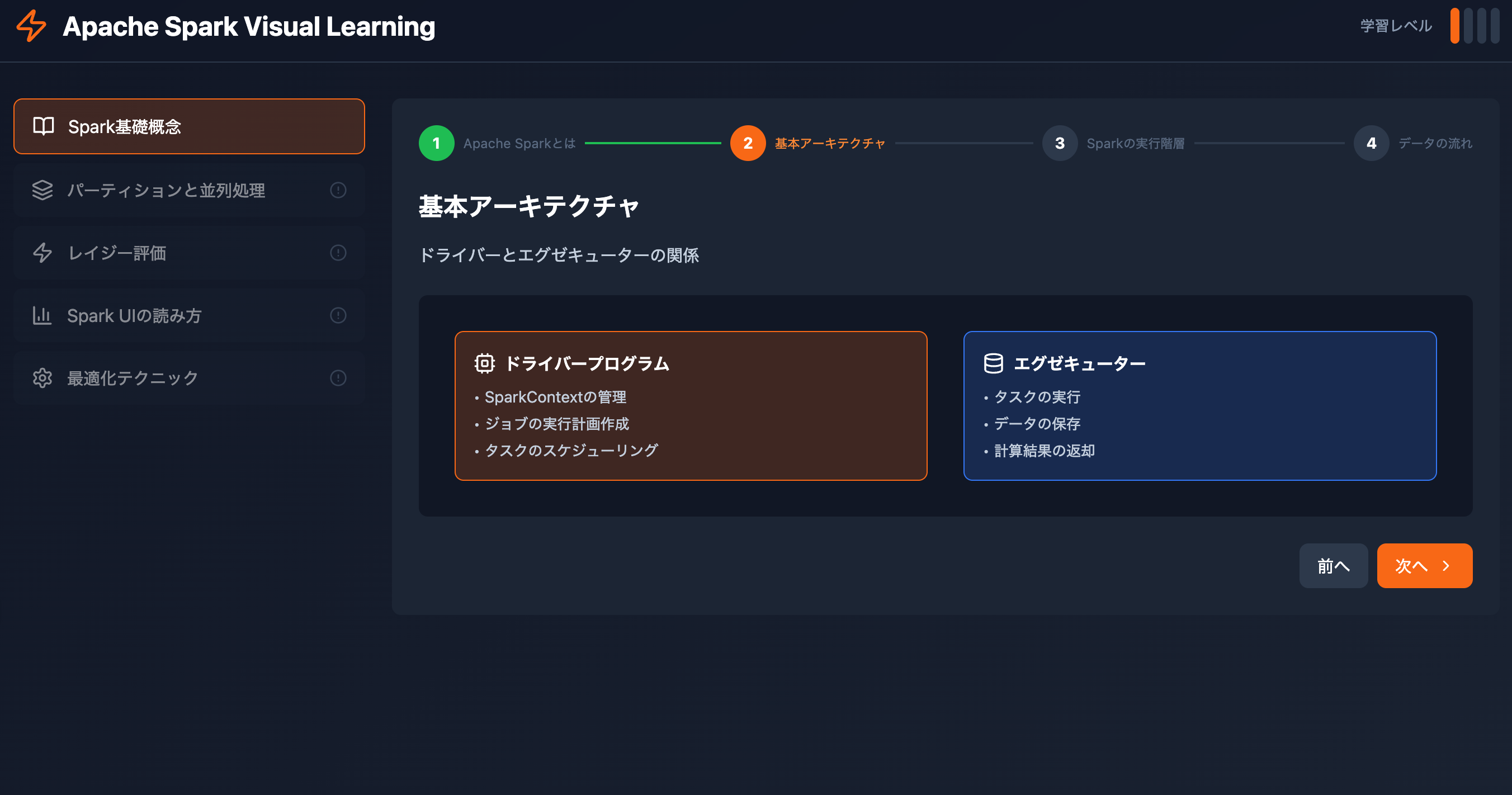Viewport: 1512px width, 795px height.
Task: Click the book icon beside Spark基礎概念
Action: [44, 126]
